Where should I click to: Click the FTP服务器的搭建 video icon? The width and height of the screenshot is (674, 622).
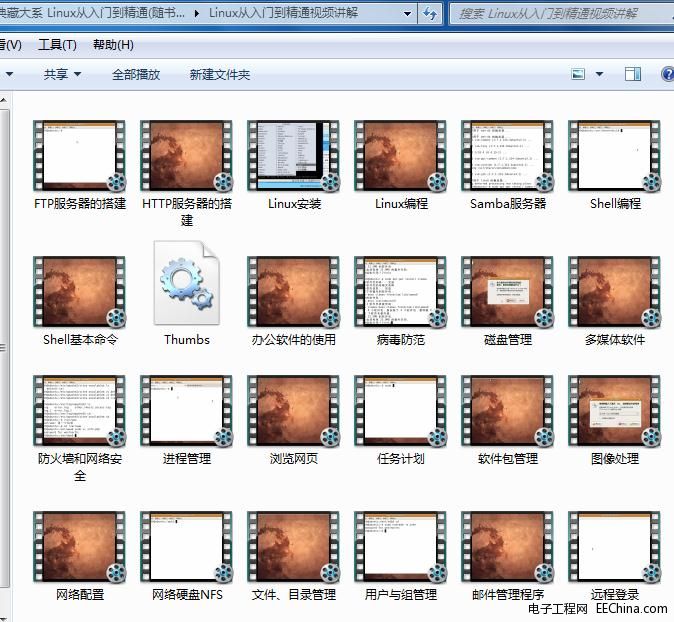(80, 156)
